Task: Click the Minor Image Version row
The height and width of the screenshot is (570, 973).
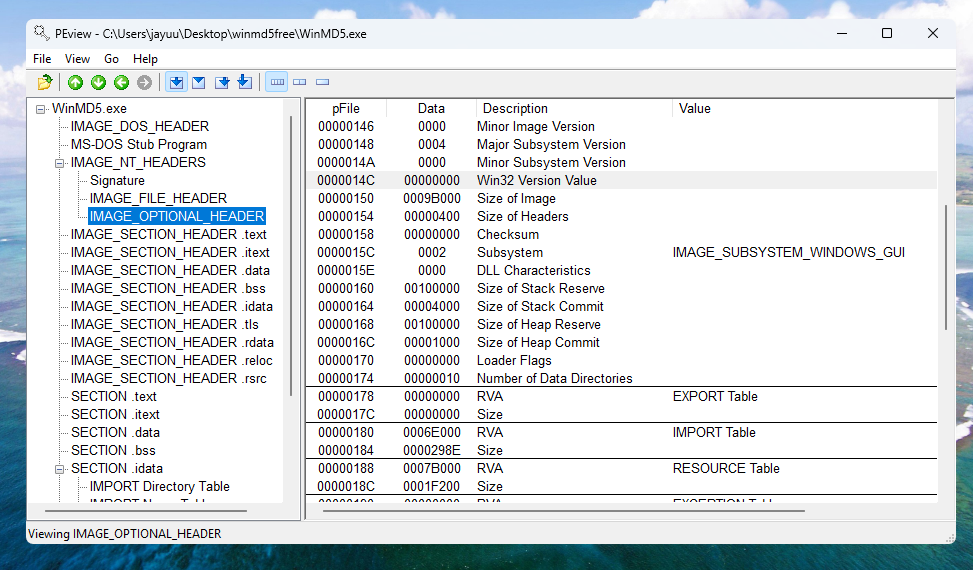Action: point(621,127)
